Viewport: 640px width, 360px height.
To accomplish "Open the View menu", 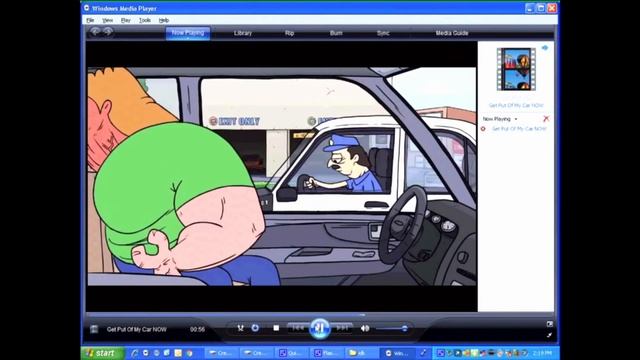I will (107, 20).
